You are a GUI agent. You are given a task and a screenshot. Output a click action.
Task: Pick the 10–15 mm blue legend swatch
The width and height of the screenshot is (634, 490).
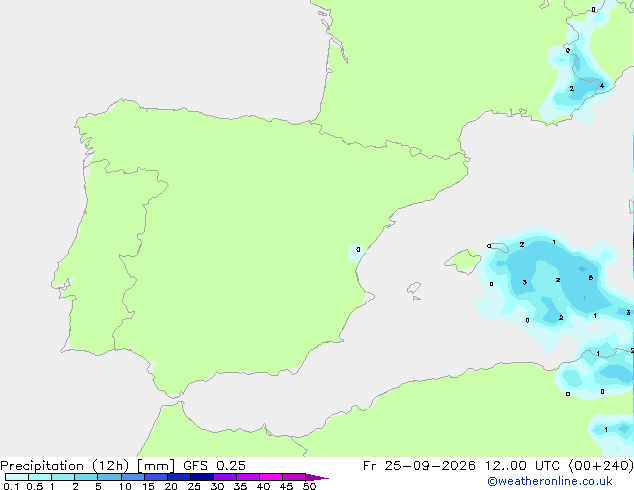(x=132, y=477)
